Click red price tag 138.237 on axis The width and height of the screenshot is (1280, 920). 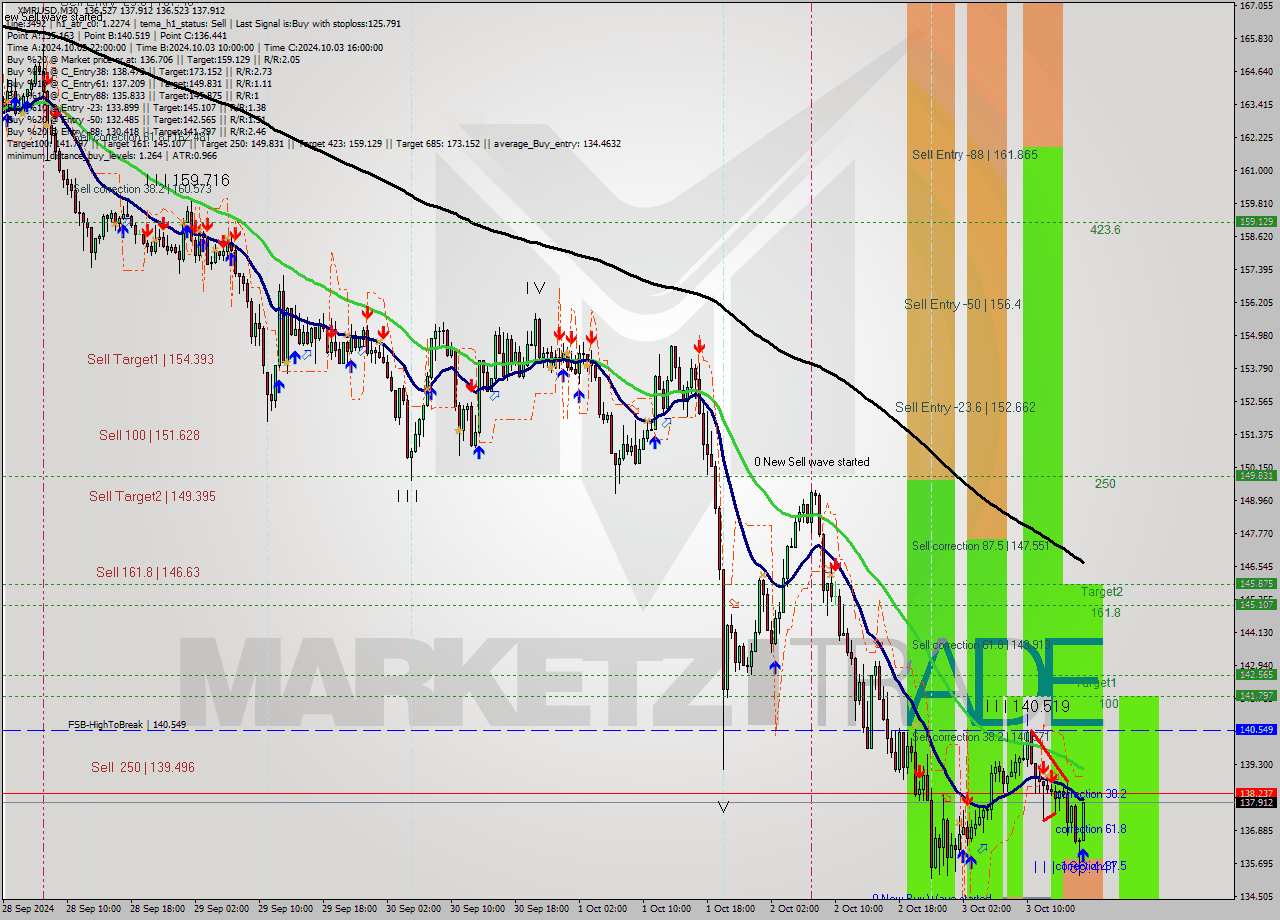(x=1255, y=793)
